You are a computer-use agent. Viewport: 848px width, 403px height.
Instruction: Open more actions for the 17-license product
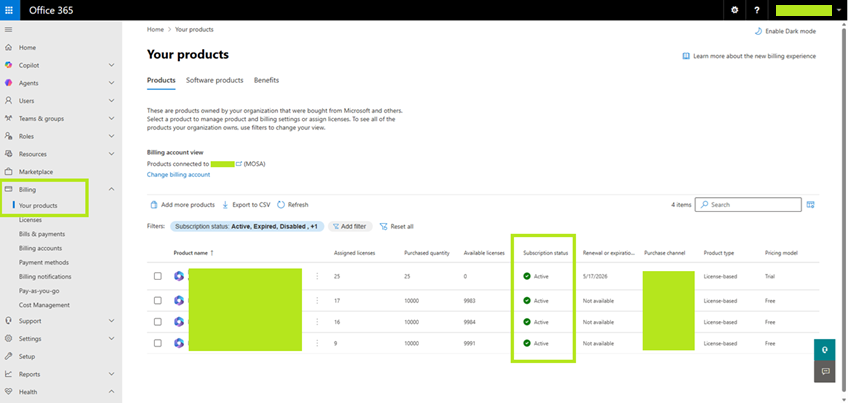coord(317,301)
